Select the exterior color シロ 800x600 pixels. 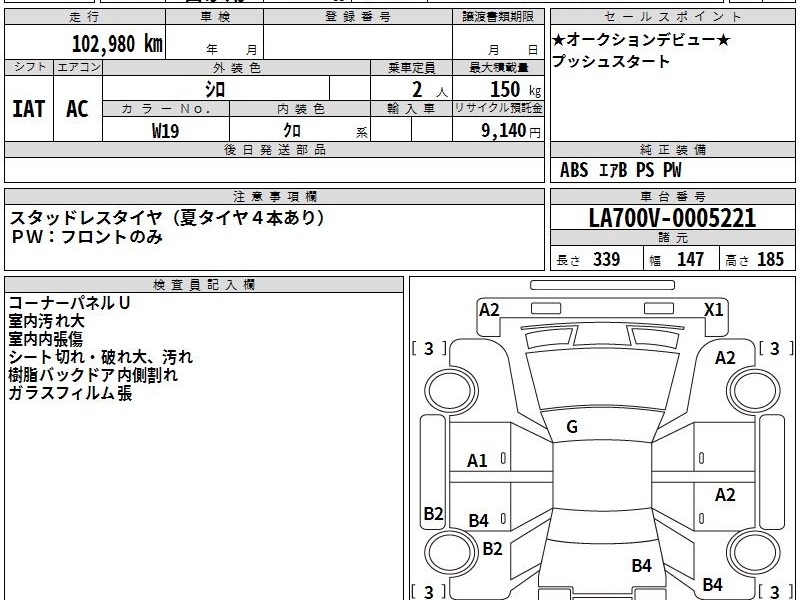[x=215, y=89]
